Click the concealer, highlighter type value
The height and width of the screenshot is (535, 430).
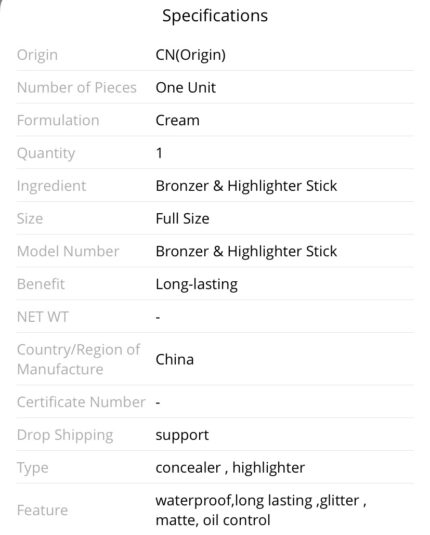point(230,468)
